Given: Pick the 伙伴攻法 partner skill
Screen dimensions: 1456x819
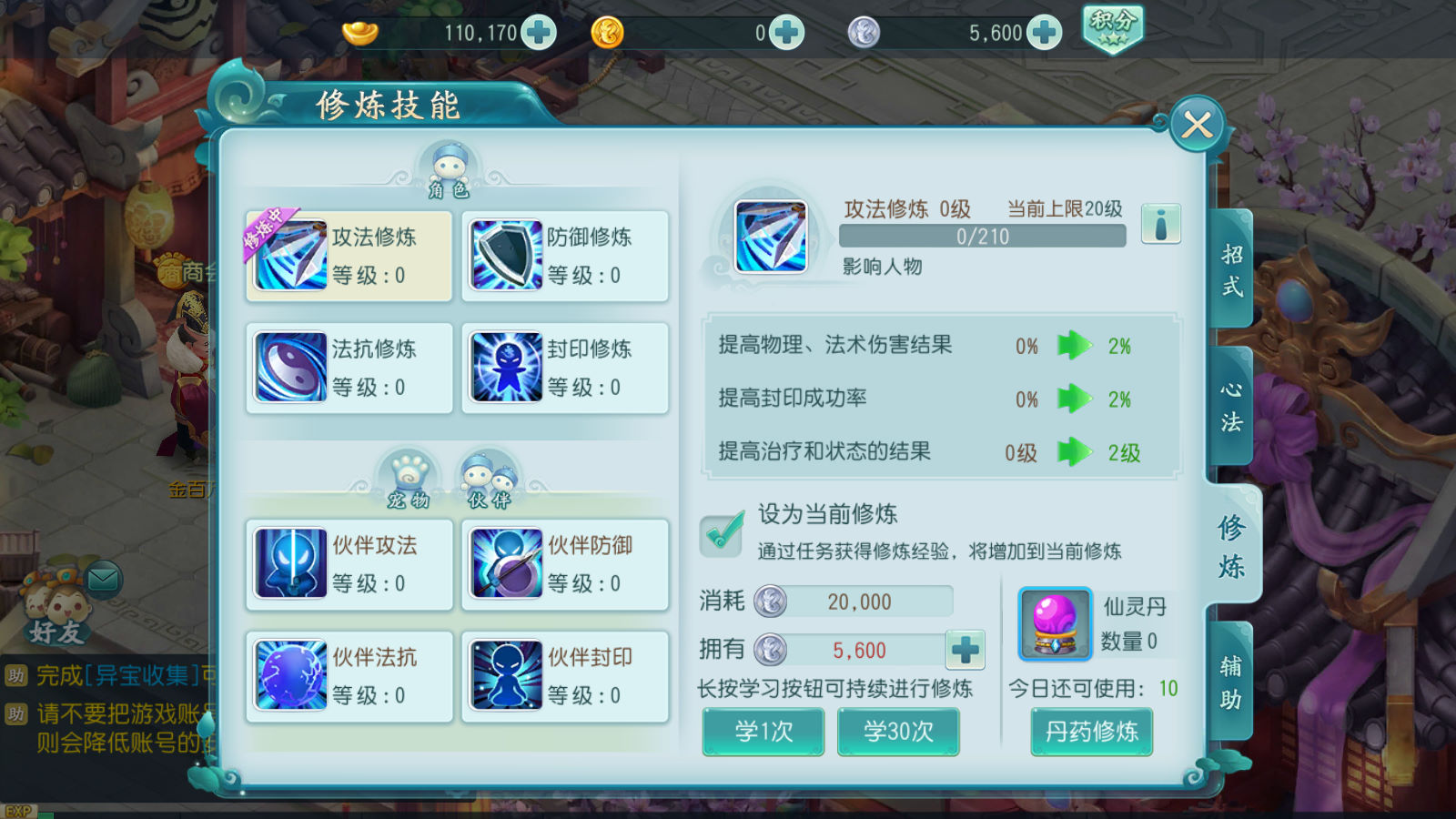Looking at the screenshot, I should 349,564.
